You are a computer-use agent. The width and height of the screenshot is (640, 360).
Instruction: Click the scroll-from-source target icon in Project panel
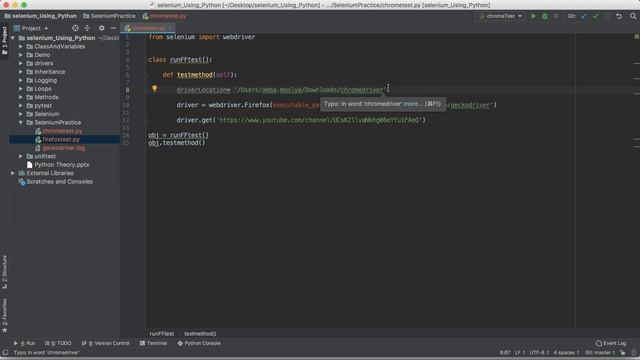pos(76,28)
